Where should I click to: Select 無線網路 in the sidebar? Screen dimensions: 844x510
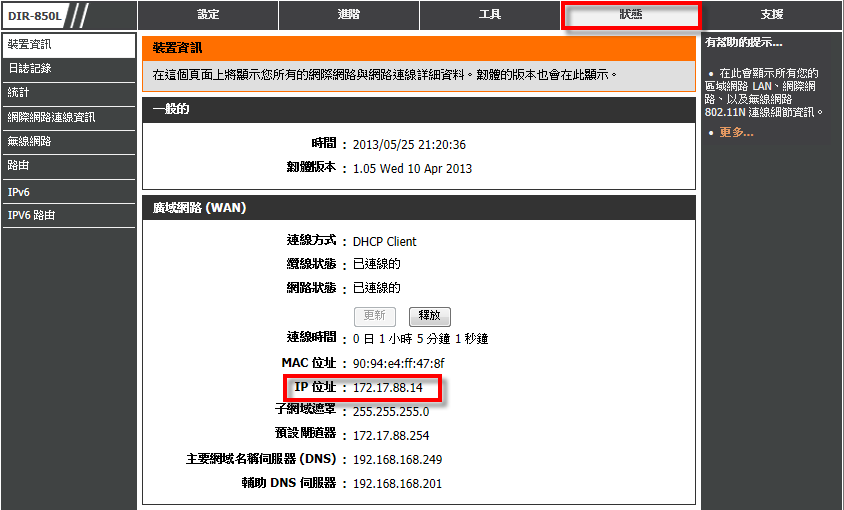pyautogui.click(x=68, y=142)
